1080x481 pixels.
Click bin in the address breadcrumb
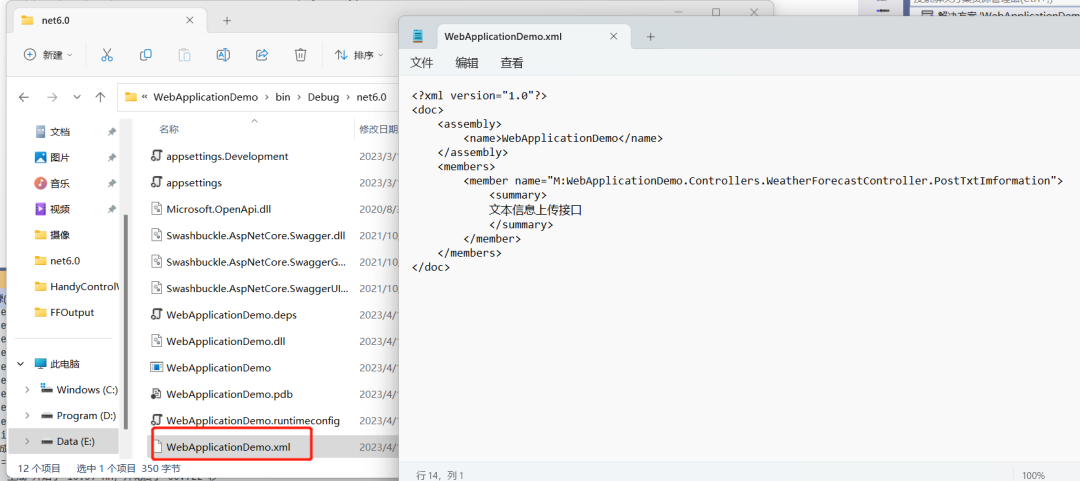(x=282, y=97)
